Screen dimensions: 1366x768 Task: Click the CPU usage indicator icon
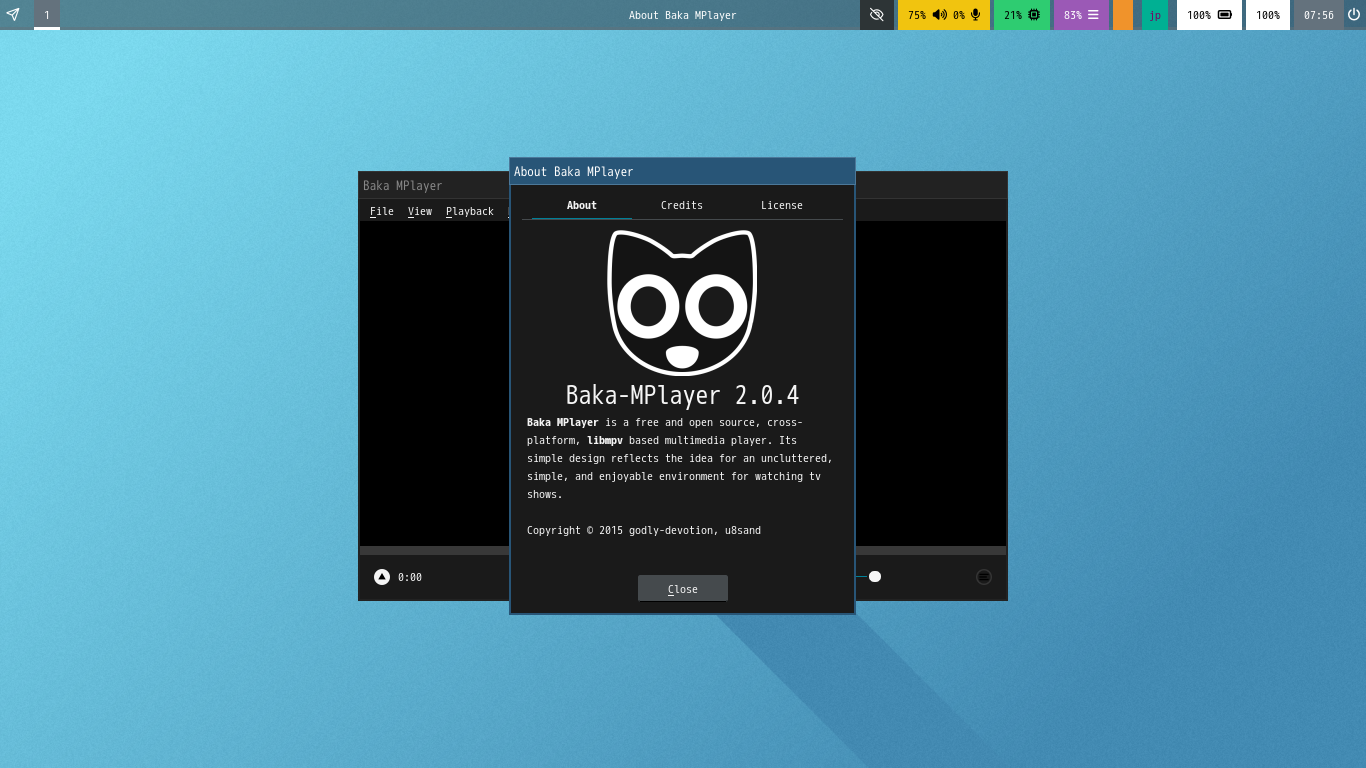click(x=1035, y=15)
